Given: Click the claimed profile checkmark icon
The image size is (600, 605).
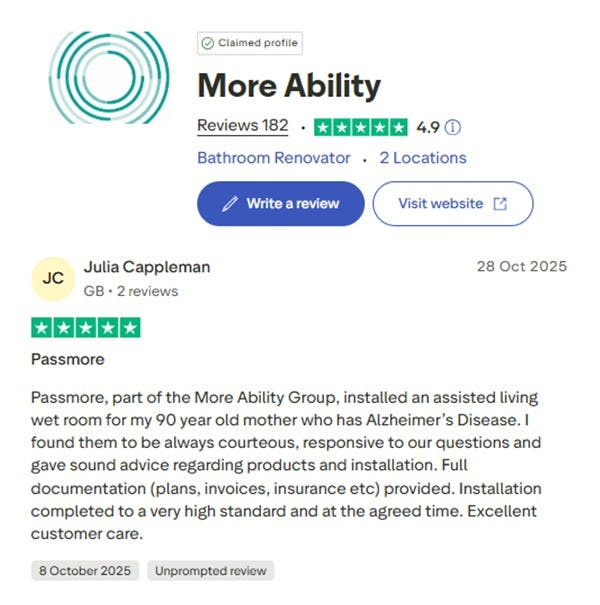Looking at the screenshot, I should point(208,43).
